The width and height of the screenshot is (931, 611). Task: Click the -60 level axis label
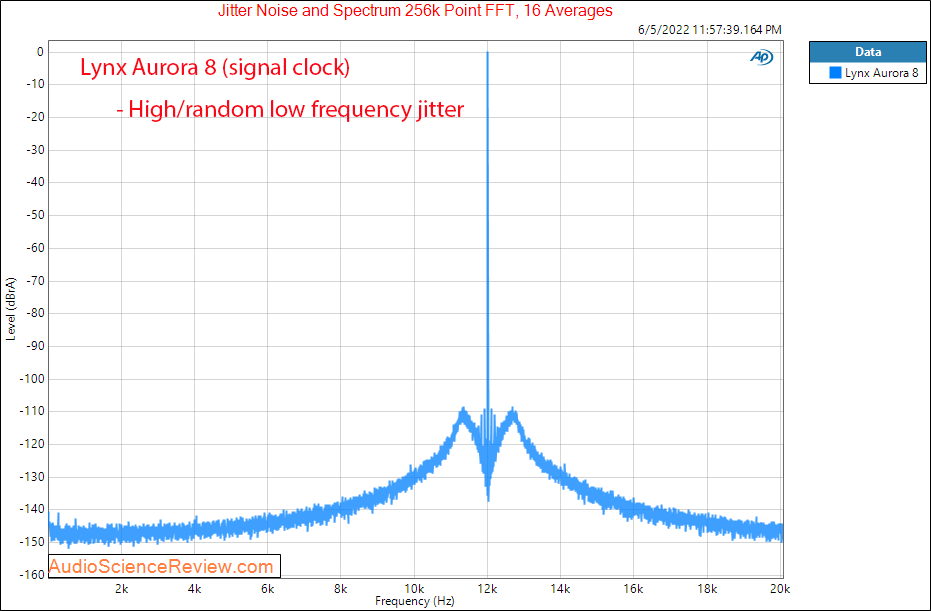click(35, 248)
